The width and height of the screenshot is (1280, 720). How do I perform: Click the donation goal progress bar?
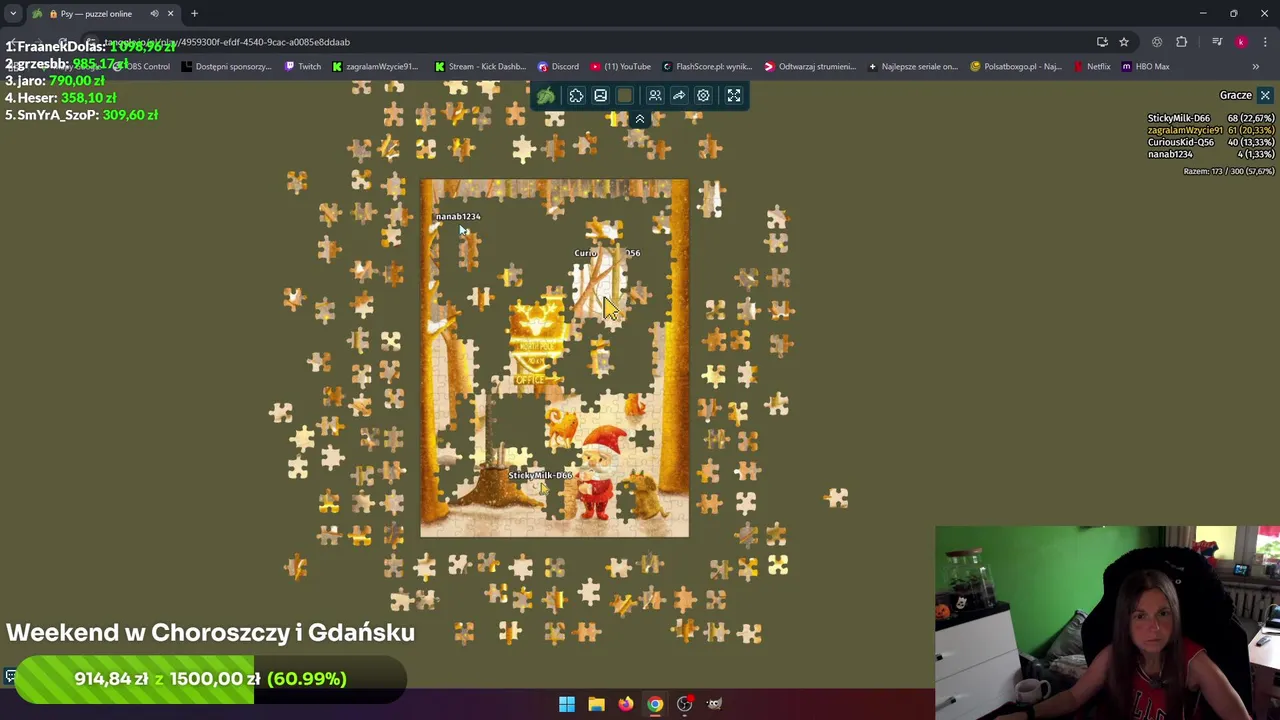point(210,679)
